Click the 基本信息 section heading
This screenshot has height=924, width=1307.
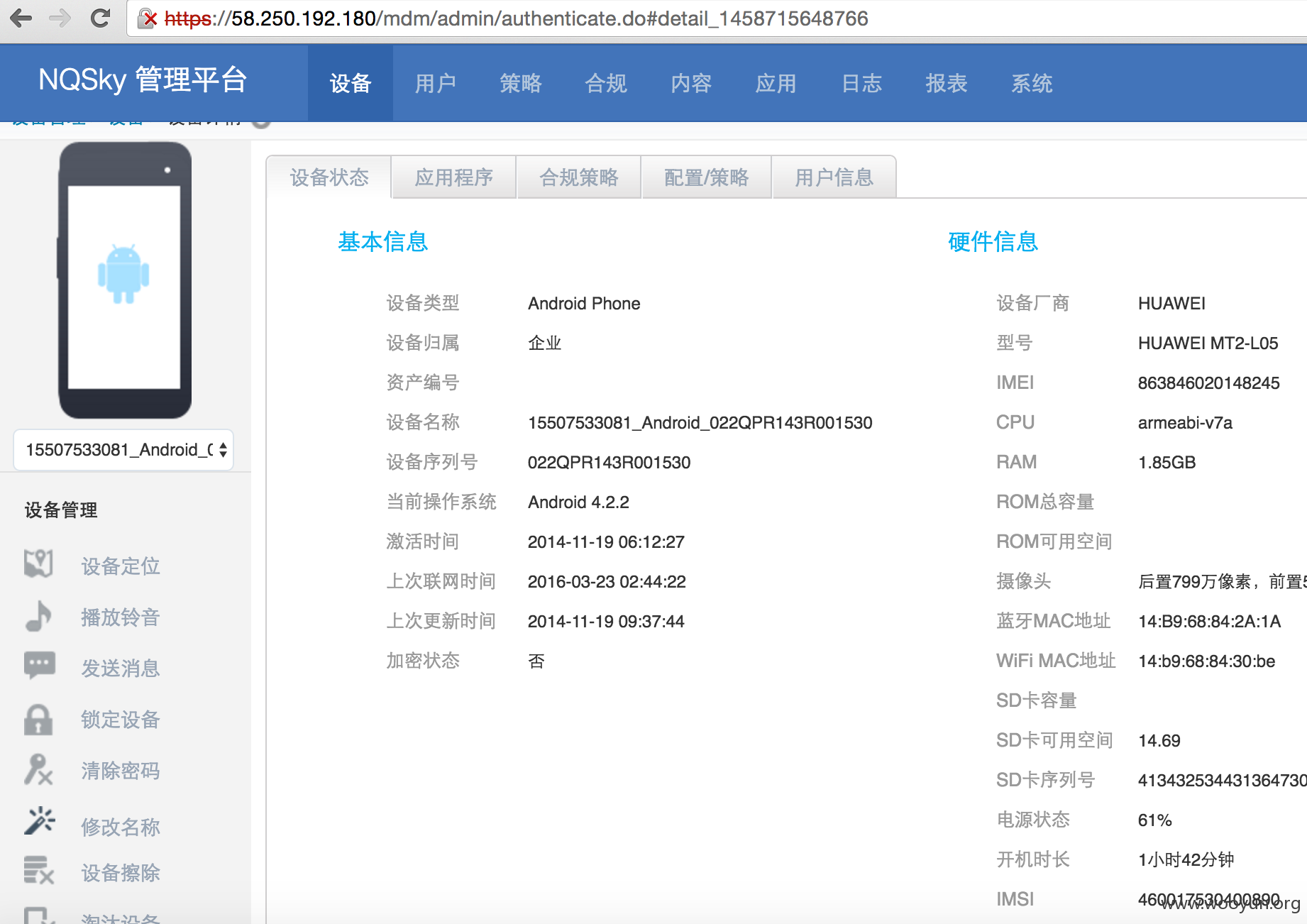(383, 242)
